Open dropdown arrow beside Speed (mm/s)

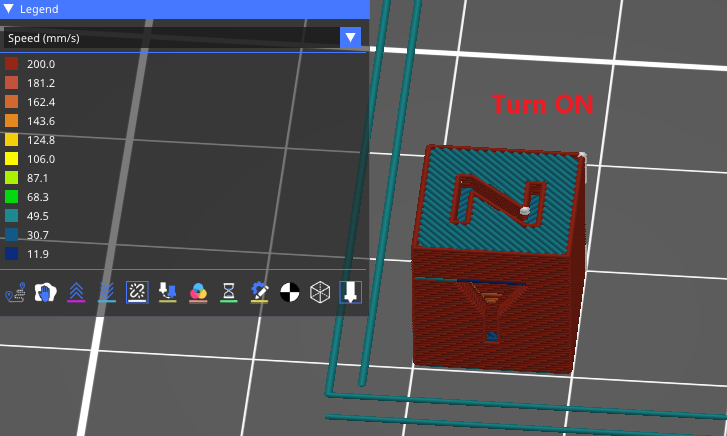pos(350,38)
